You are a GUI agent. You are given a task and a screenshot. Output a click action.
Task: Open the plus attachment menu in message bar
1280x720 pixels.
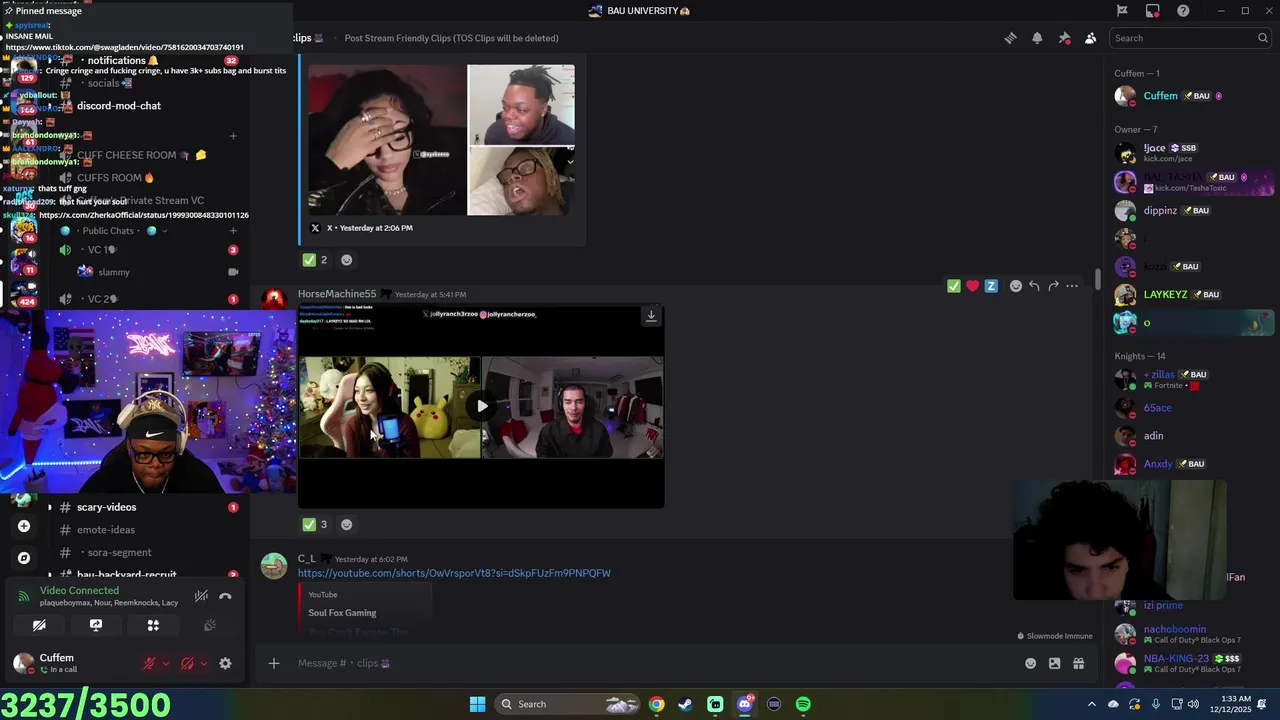coord(274,663)
